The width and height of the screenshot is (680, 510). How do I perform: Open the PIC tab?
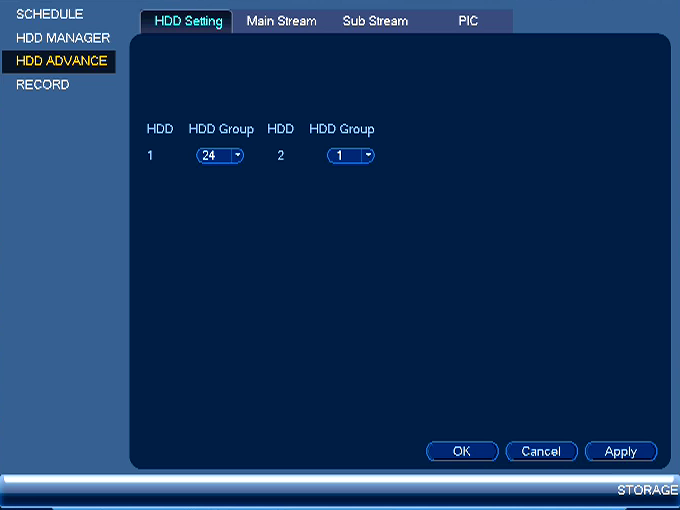pyautogui.click(x=468, y=21)
